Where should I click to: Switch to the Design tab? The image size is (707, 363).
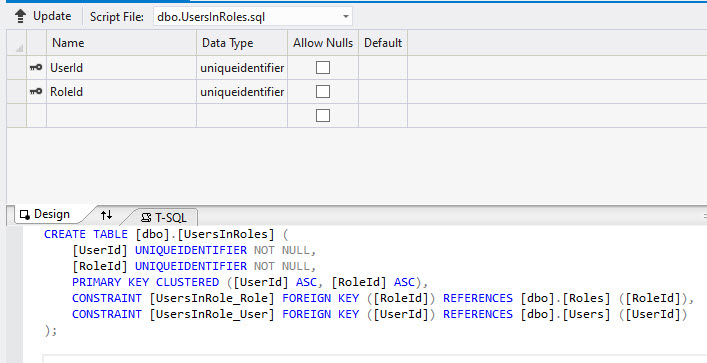tap(45, 214)
